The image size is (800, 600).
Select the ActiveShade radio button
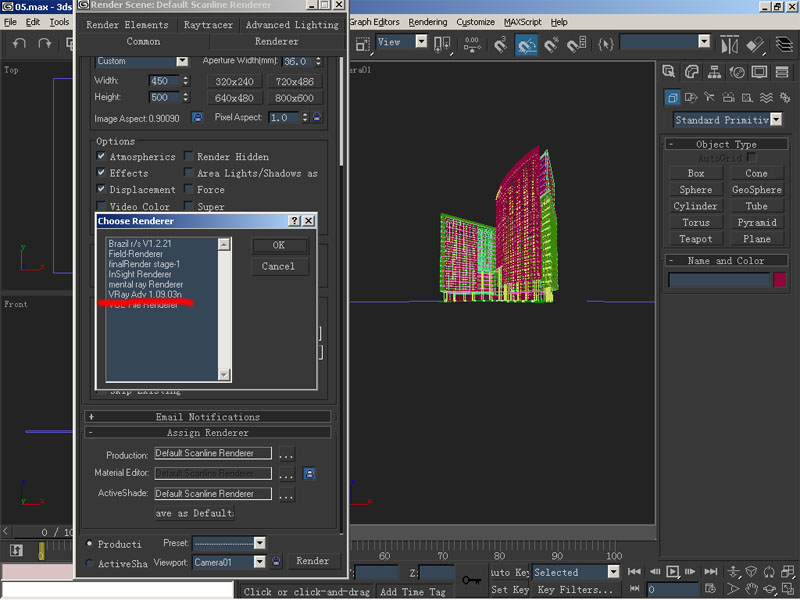90,564
